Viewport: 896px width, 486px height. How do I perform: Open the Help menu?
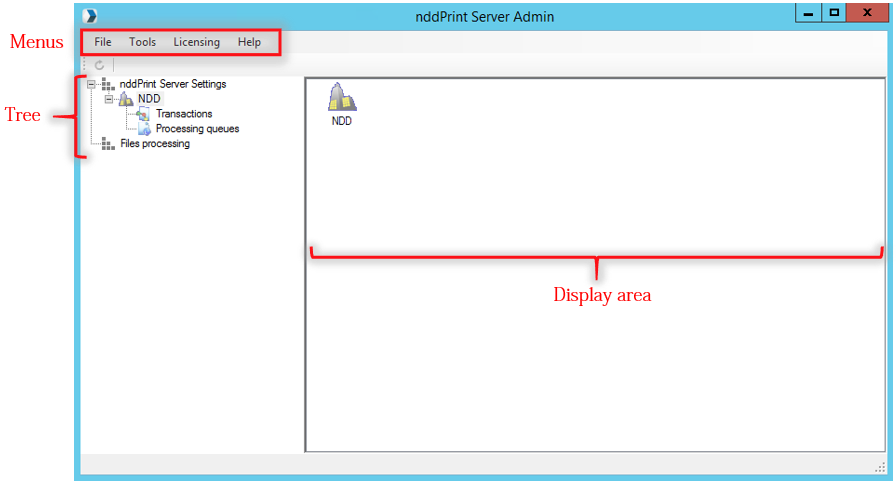[x=249, y=42]
